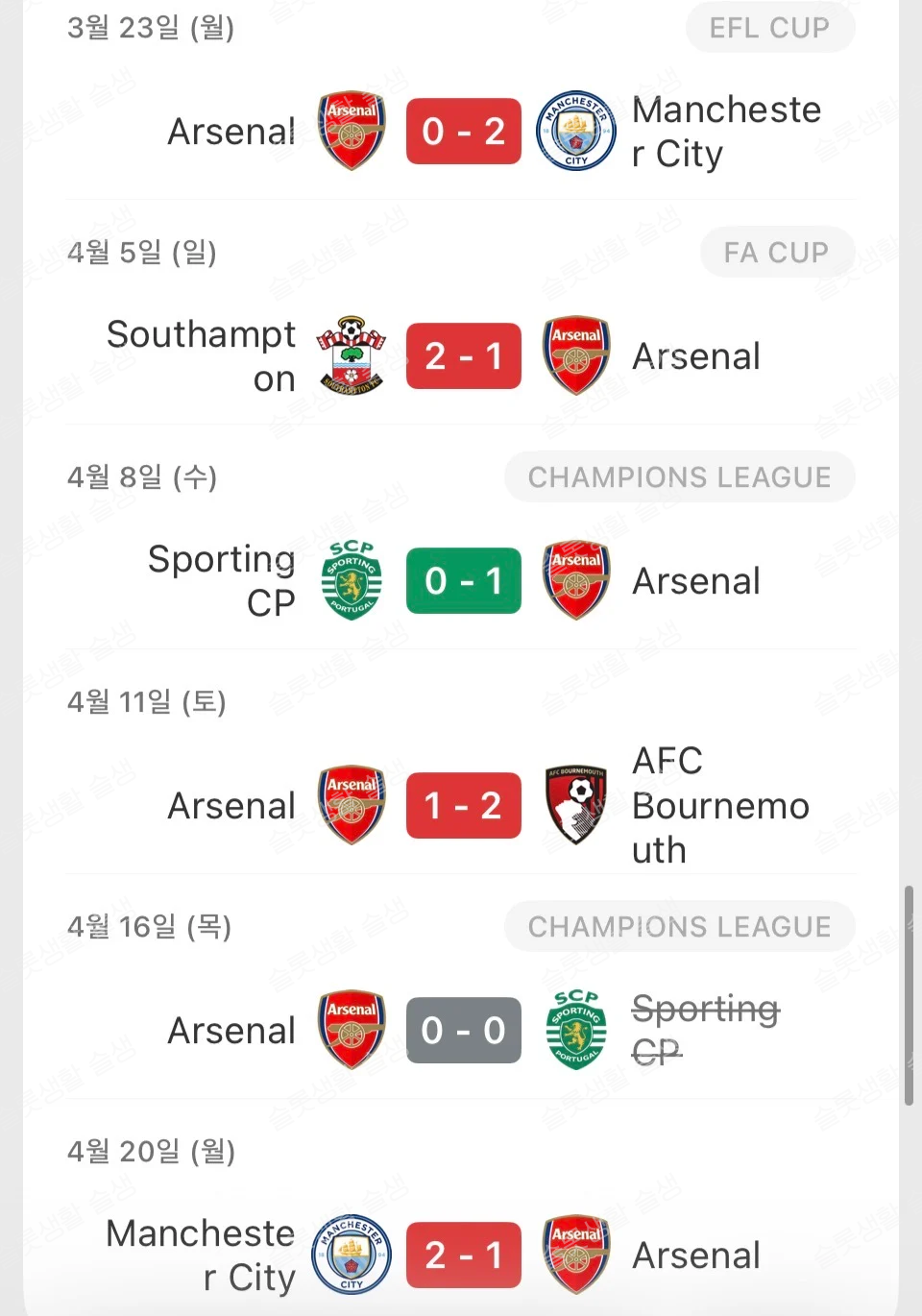Tap Manchester City crest in April 20 match
The image size is (922, 1316).
352,1255
